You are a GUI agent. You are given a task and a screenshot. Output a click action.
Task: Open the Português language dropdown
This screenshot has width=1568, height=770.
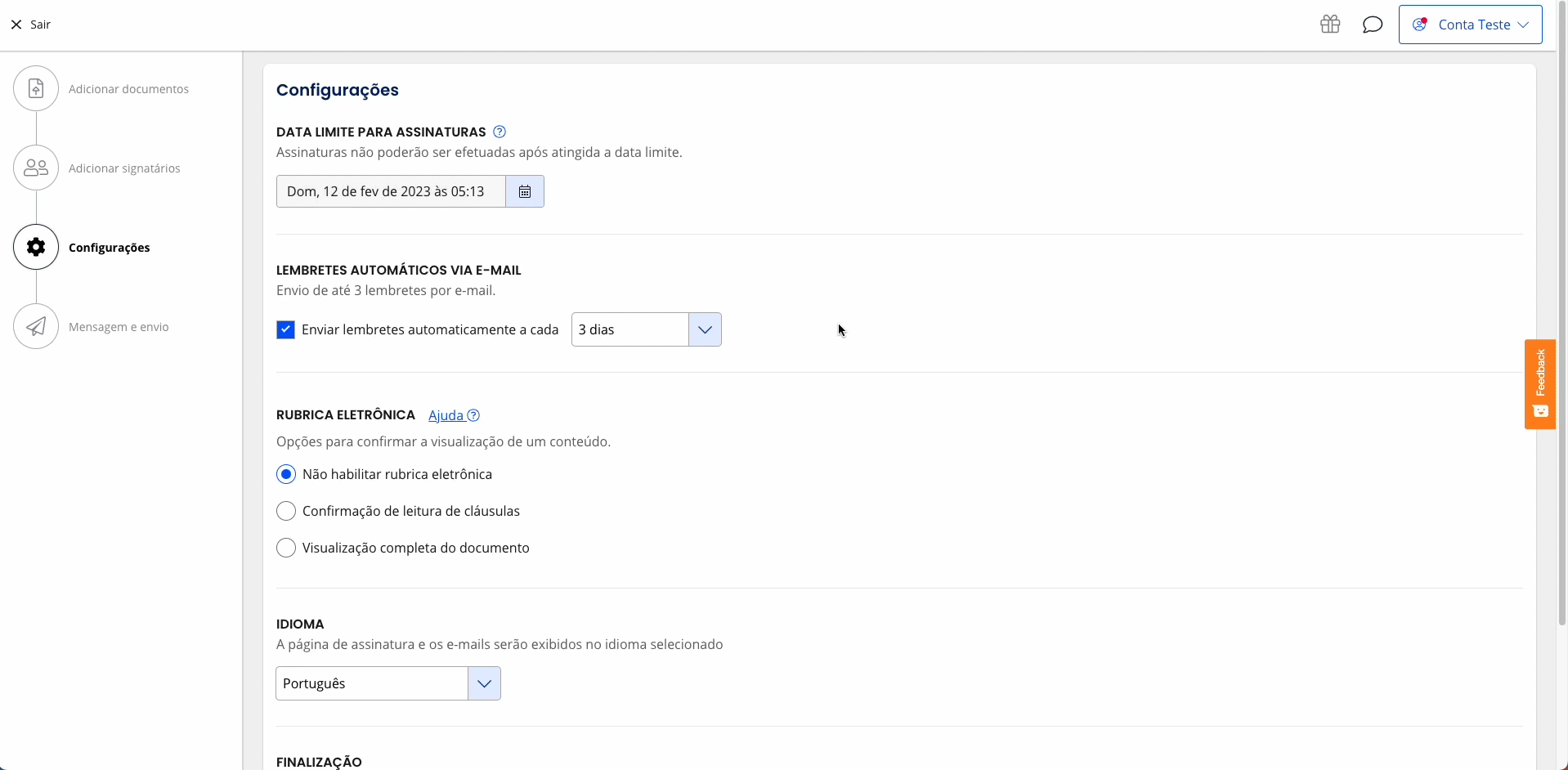click(x=388, y=683)
